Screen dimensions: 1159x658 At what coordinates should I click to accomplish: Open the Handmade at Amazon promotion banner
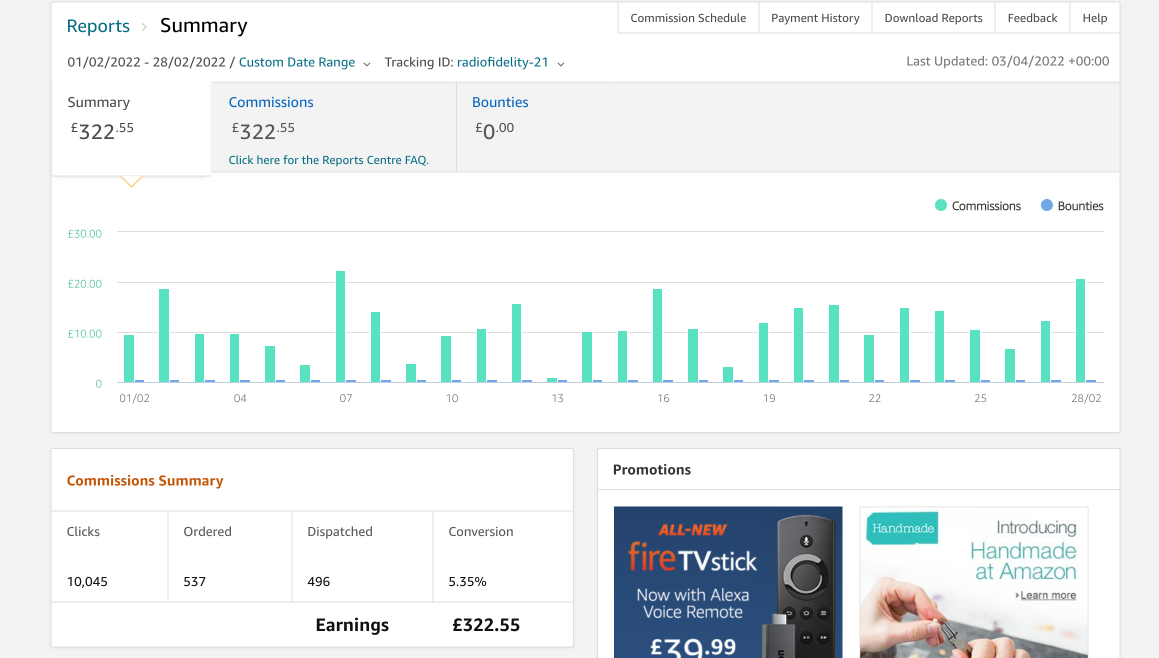tap(974, 583)
